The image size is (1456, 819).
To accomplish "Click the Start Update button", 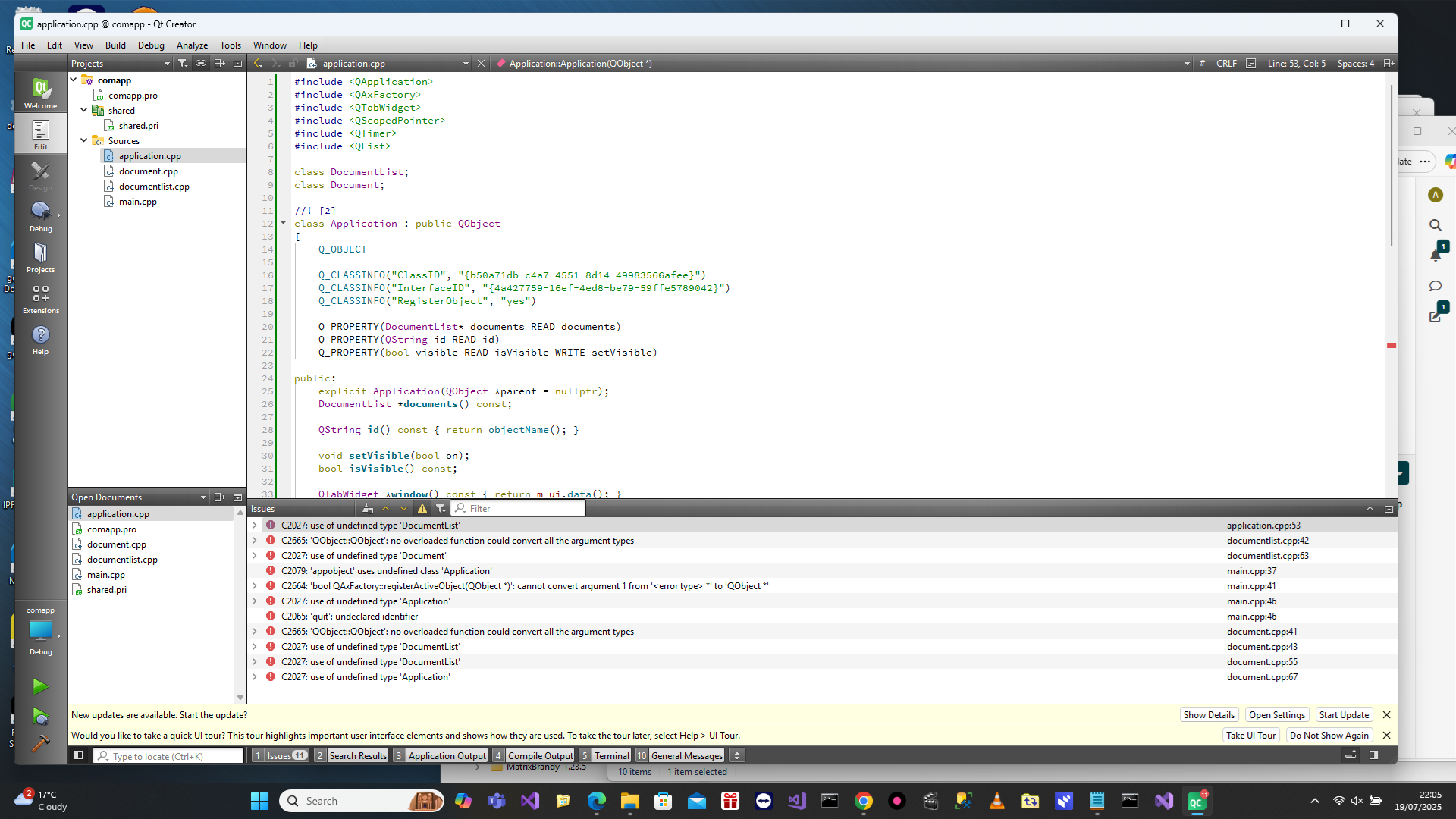I will [x=1344, y=715].
